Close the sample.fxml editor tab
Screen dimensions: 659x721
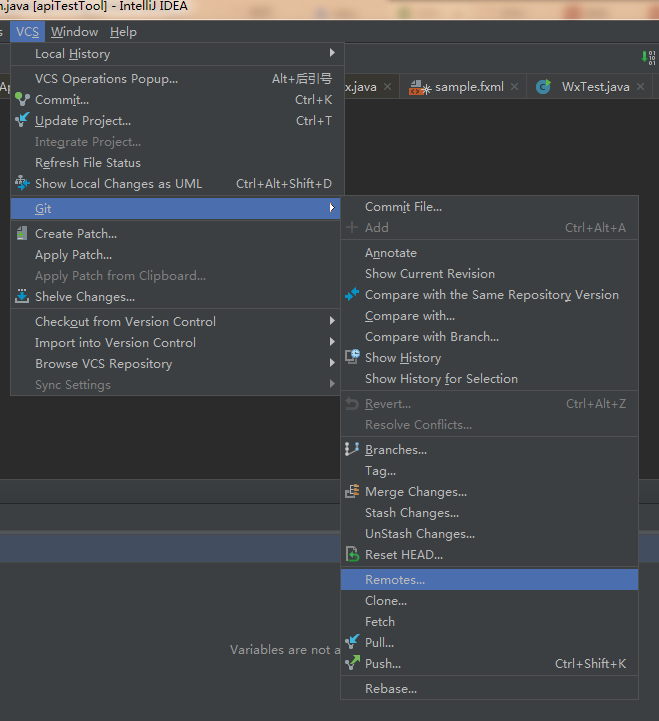[x=515, y=86]
